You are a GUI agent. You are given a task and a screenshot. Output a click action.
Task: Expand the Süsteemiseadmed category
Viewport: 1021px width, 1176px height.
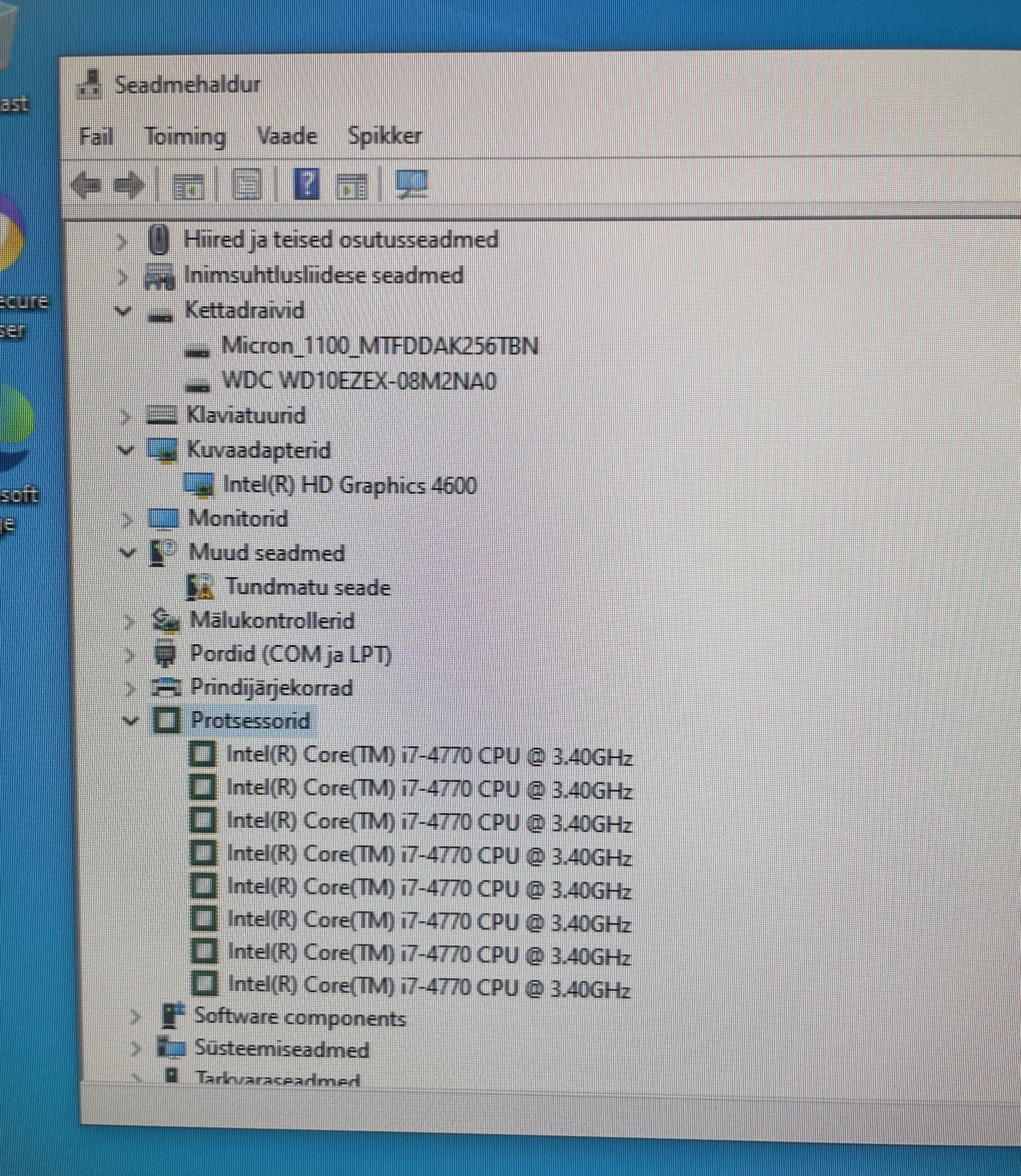[x=136, y=1048]
